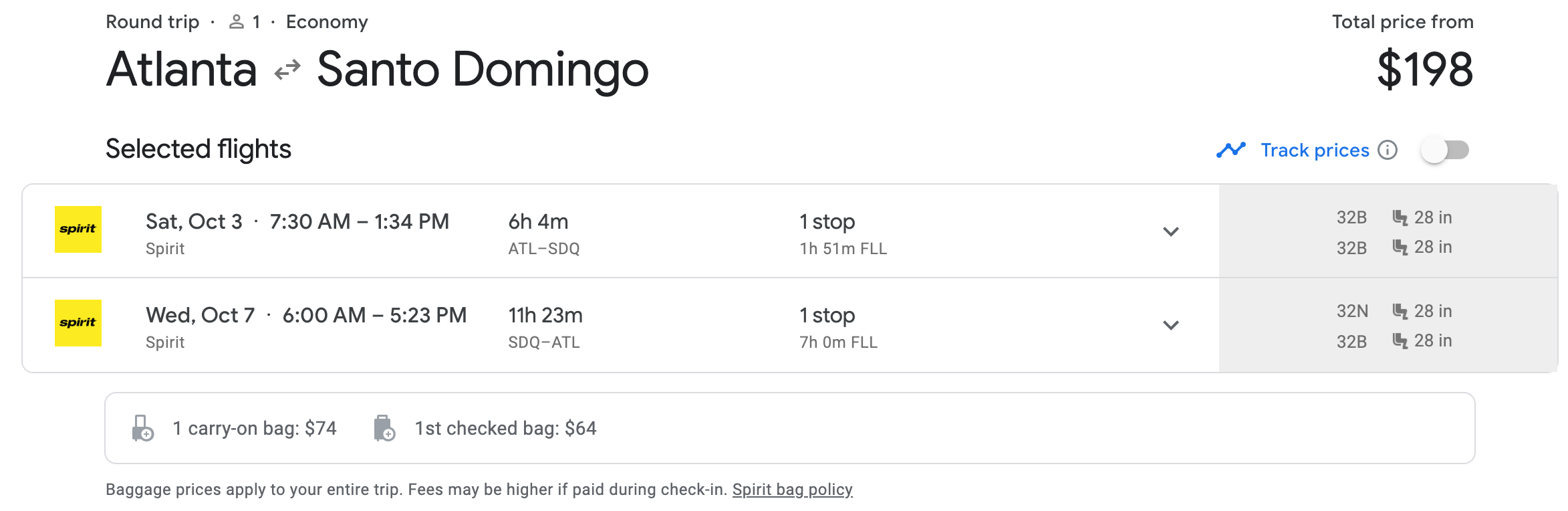Click the checked bag icon
This screenshot has width=1568, height=511.
(384, 428)
